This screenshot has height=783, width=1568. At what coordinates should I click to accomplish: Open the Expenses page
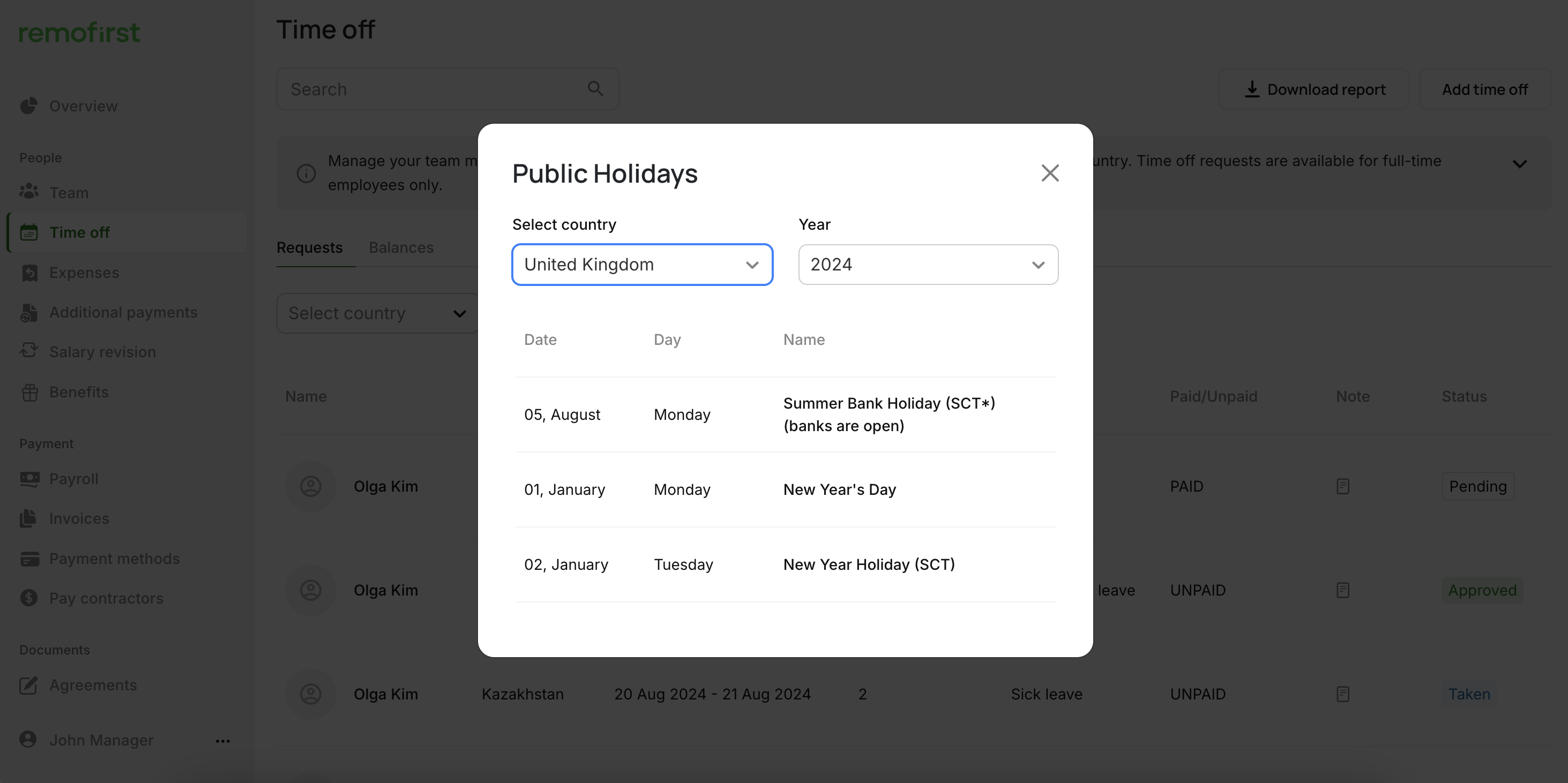[84, 273]
